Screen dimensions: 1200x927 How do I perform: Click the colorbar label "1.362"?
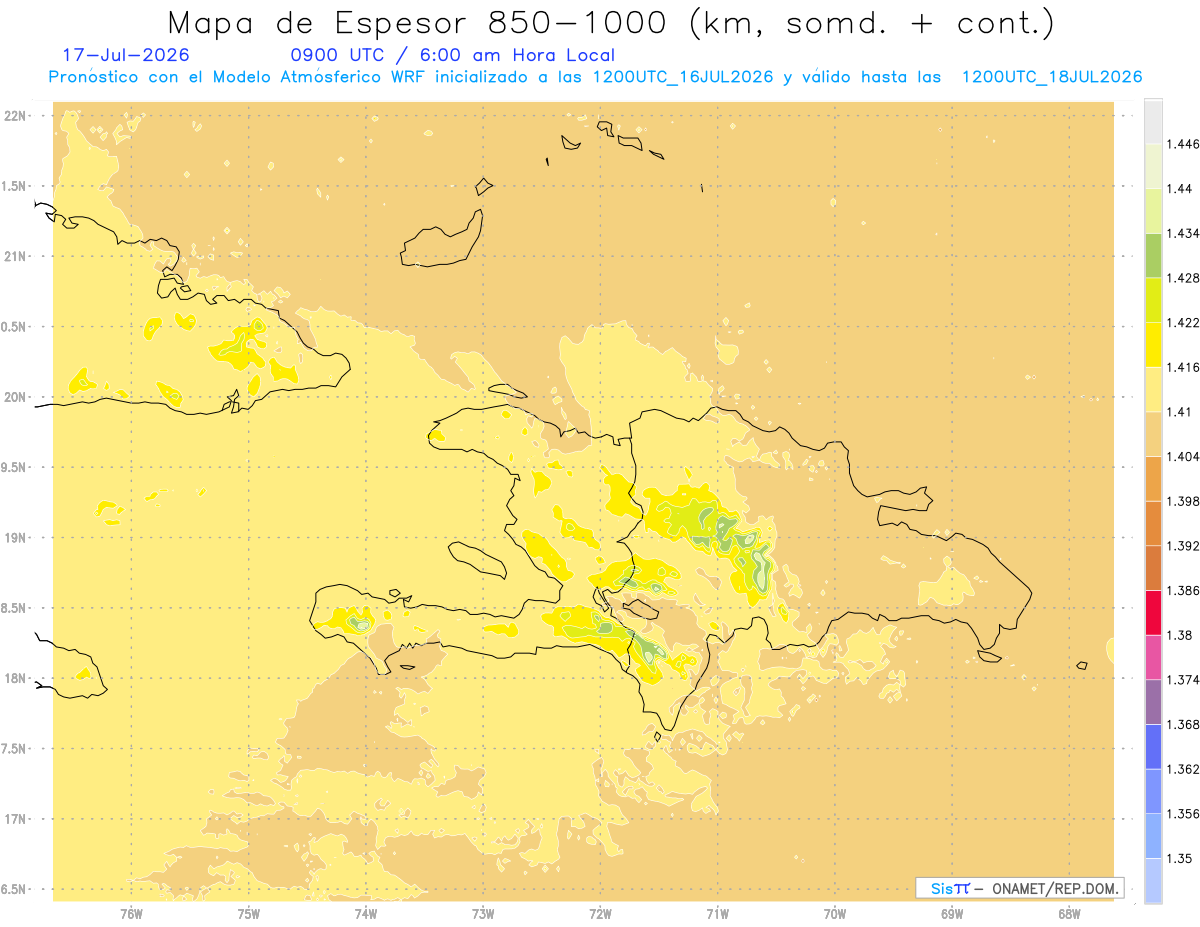click(x=1183, y=769)
